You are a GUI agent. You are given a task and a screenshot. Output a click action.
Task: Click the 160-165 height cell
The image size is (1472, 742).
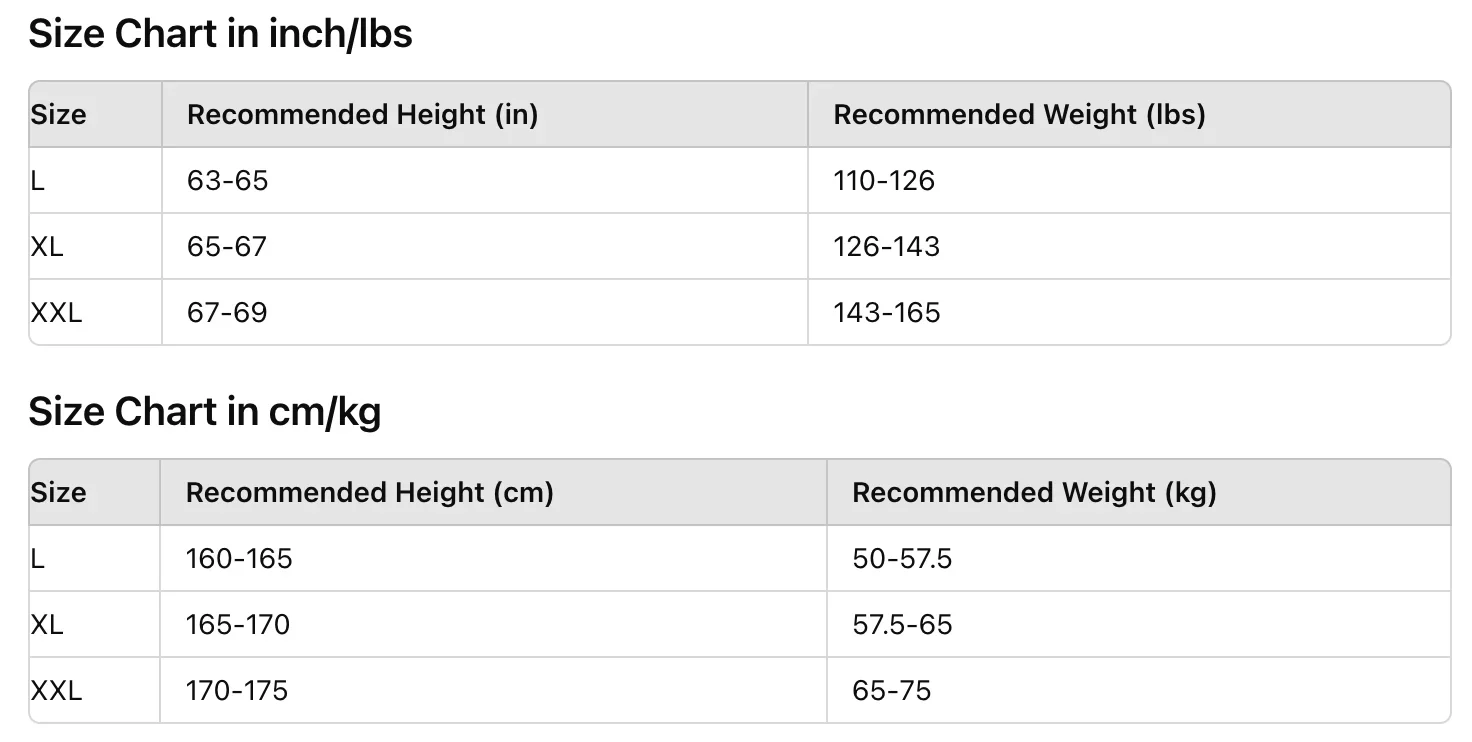[x=239, y=559]
